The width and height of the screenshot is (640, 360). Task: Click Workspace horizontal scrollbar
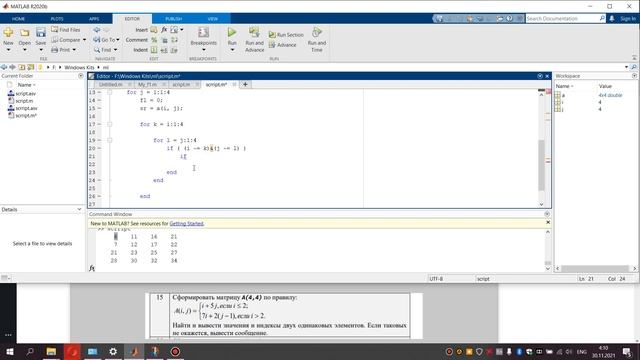[x=596, y=268]
